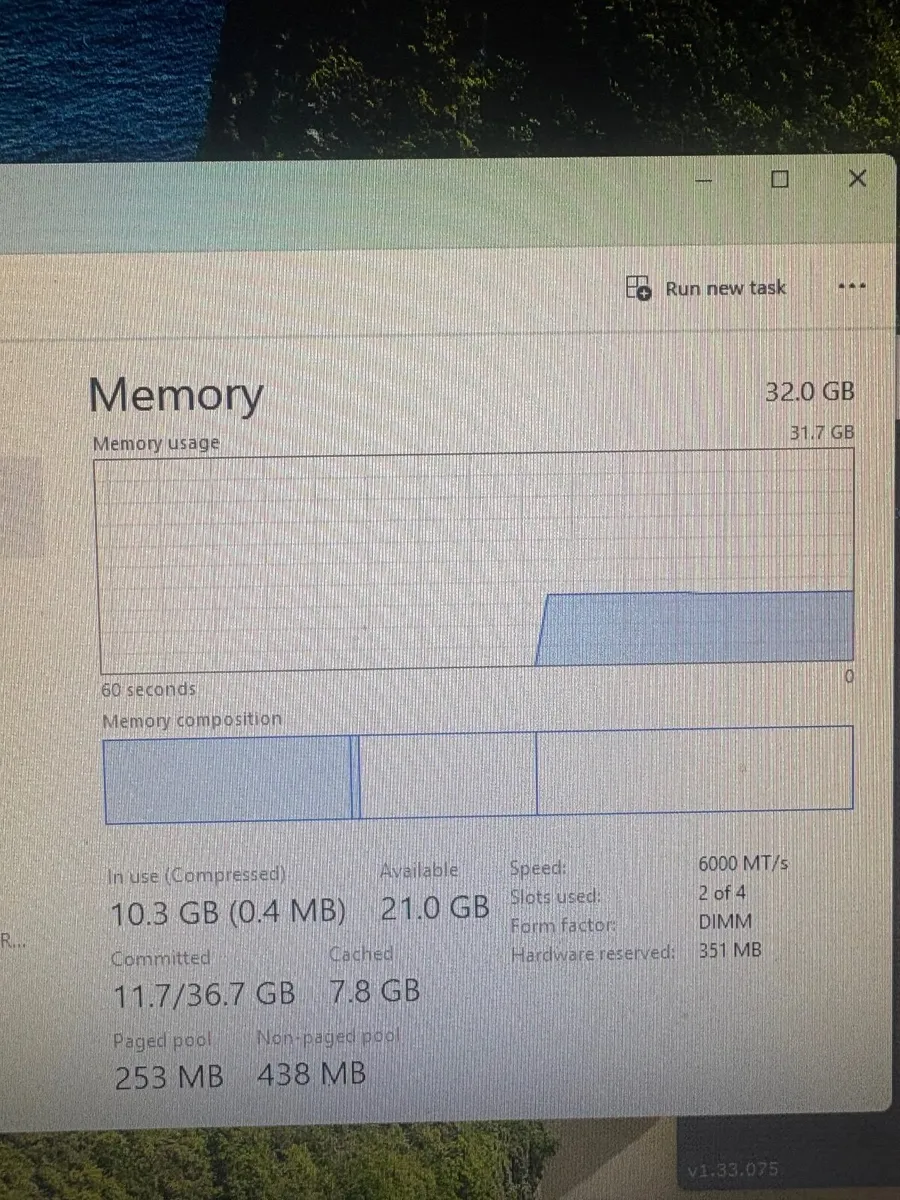Click the Run new task icon
Image resolution: width=900 pixels, height=1200 pixels.
(x=638, y=288)
